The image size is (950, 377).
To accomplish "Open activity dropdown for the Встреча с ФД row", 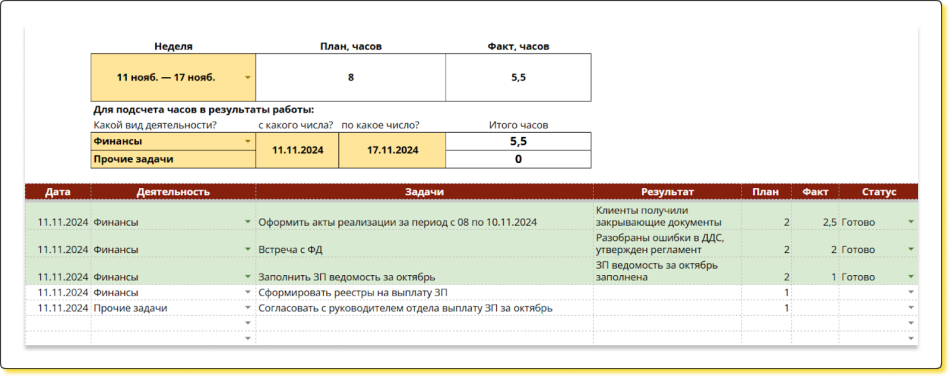I will (x=247, y=249).
